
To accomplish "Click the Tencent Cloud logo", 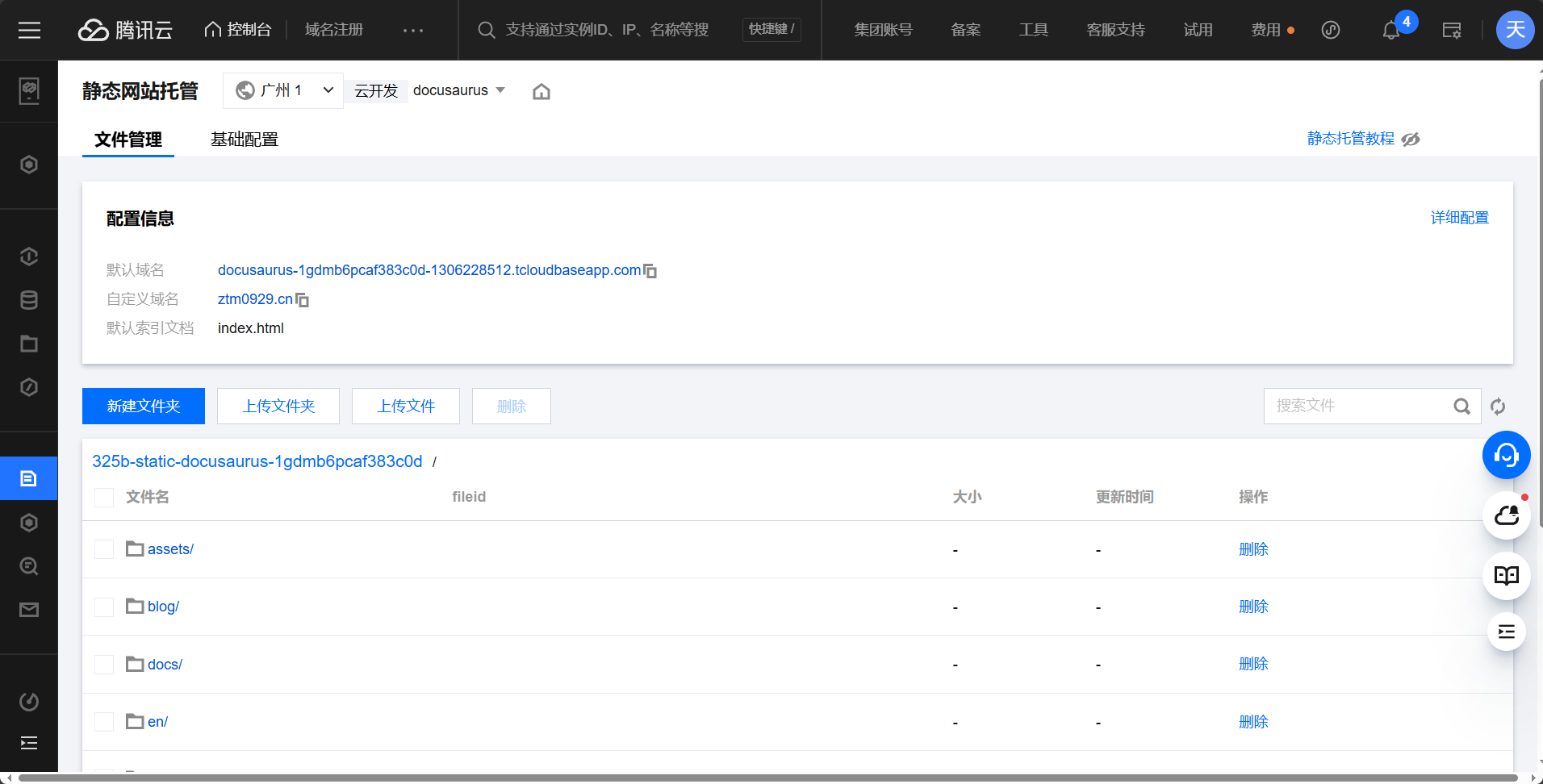I will pos(125,30).
